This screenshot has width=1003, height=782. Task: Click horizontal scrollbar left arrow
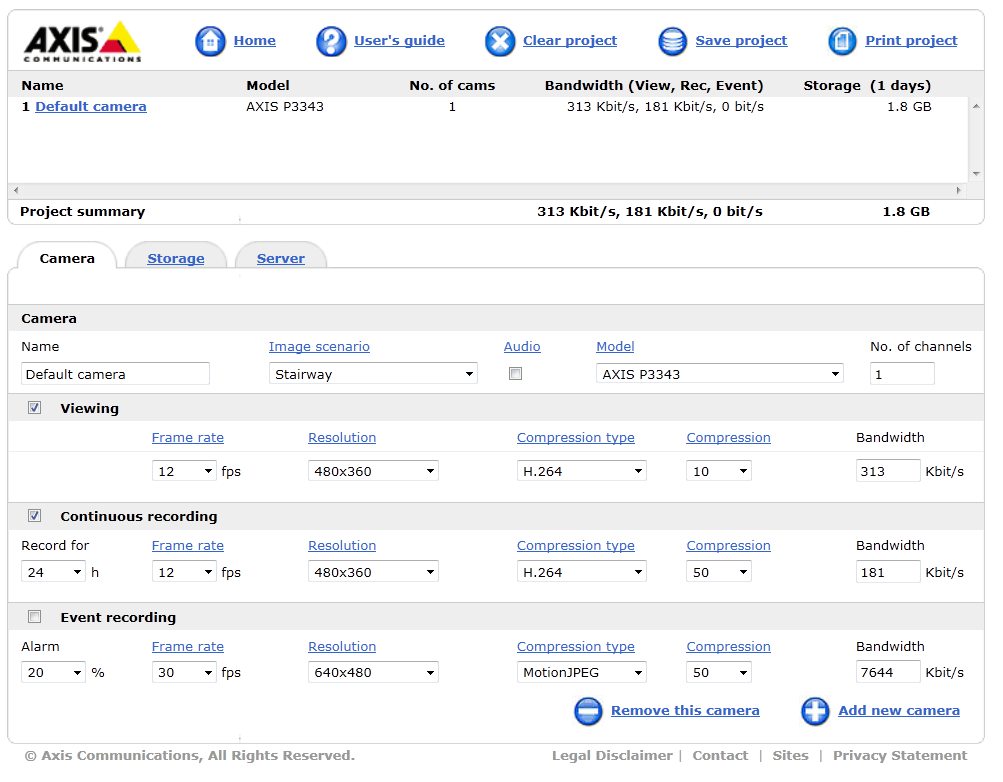click(16, 190)
